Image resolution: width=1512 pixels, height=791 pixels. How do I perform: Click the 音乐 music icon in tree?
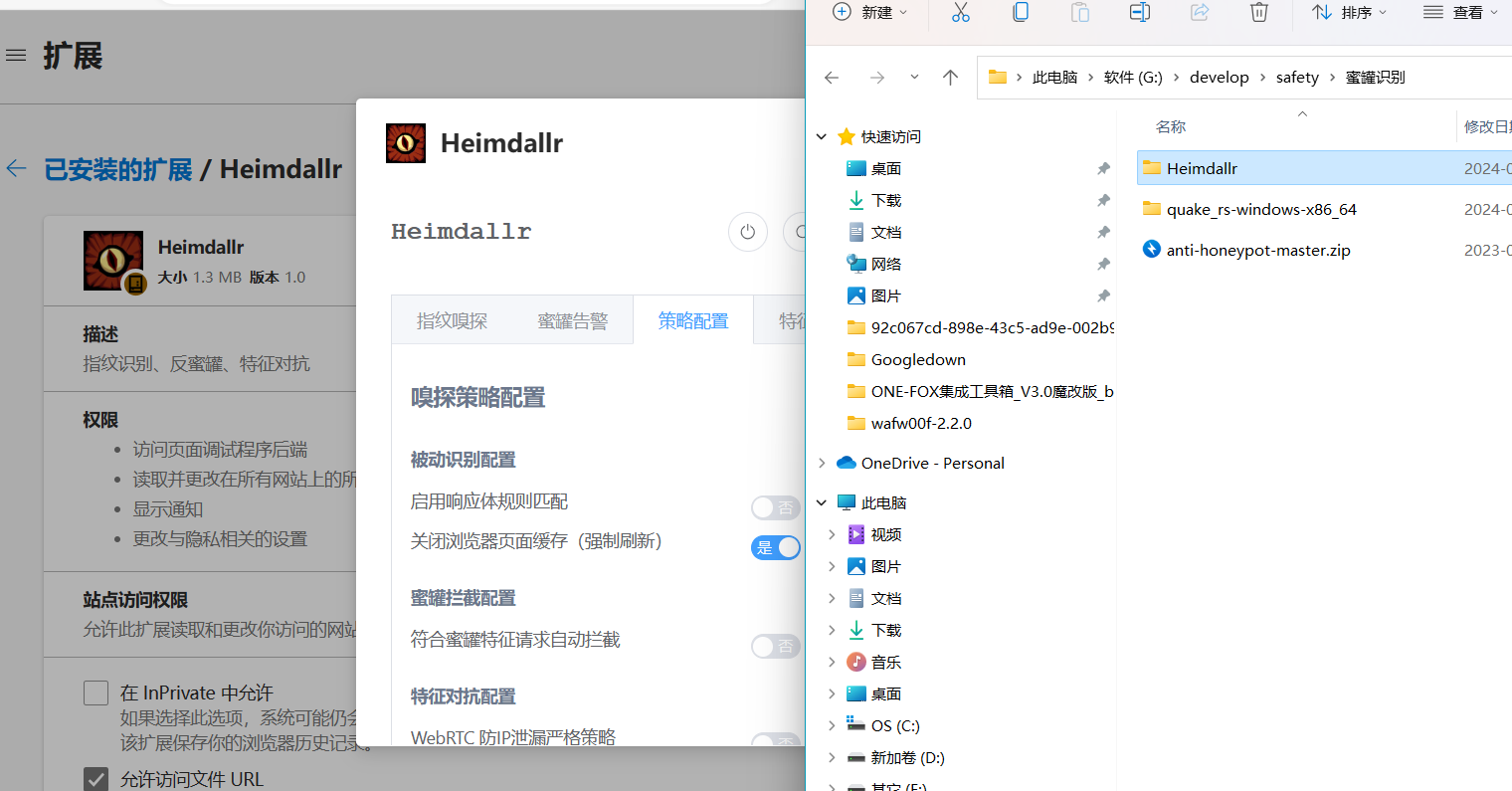click(x=855, y=662)
